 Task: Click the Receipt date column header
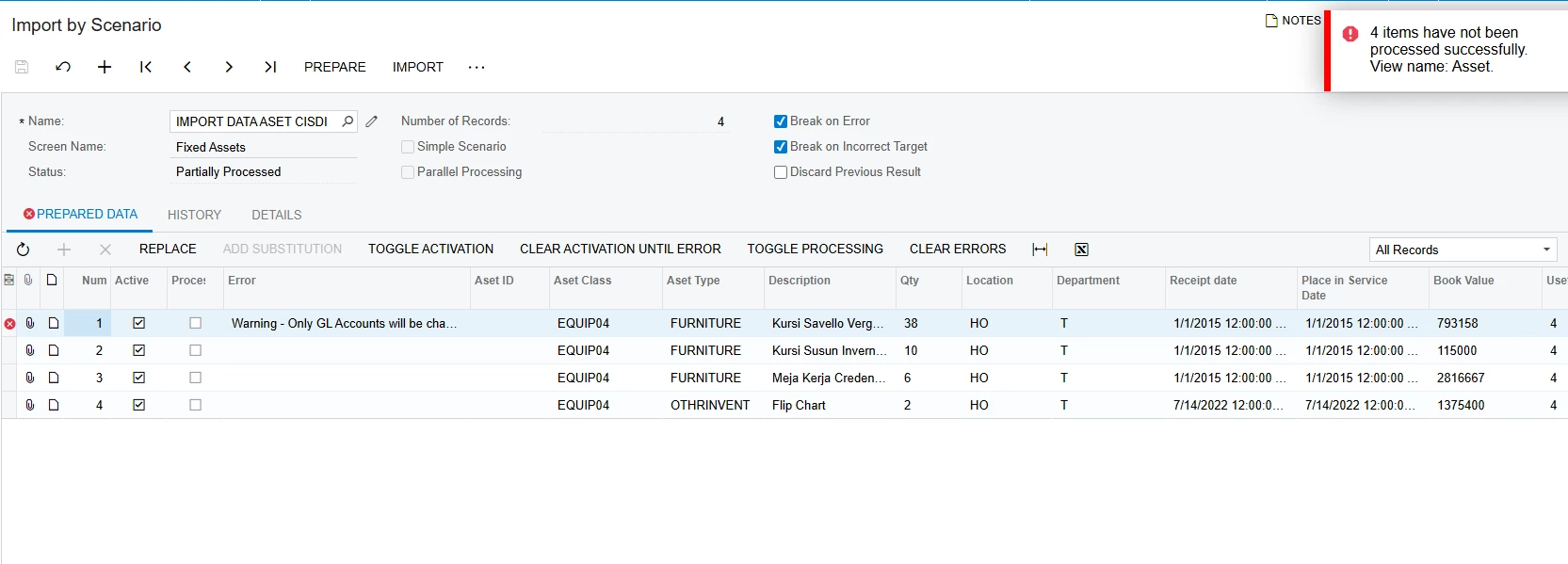(x=1231, y=288)
